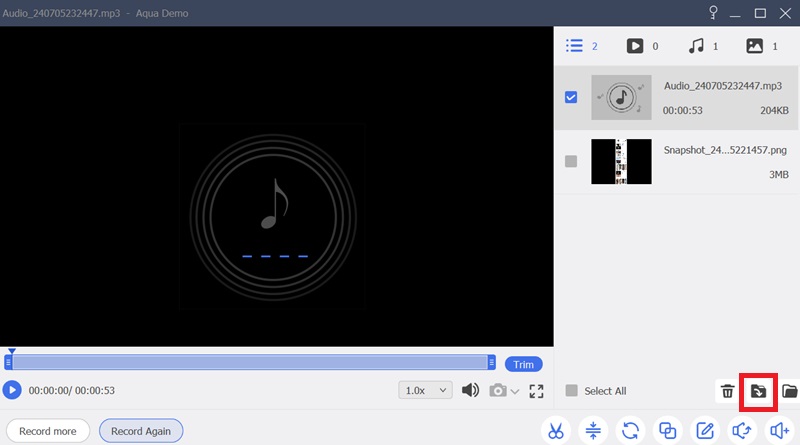The image size is (800, 445).
Task: Click the 00:00:00/ 00:00:53 time display
Action: point(71,390)
